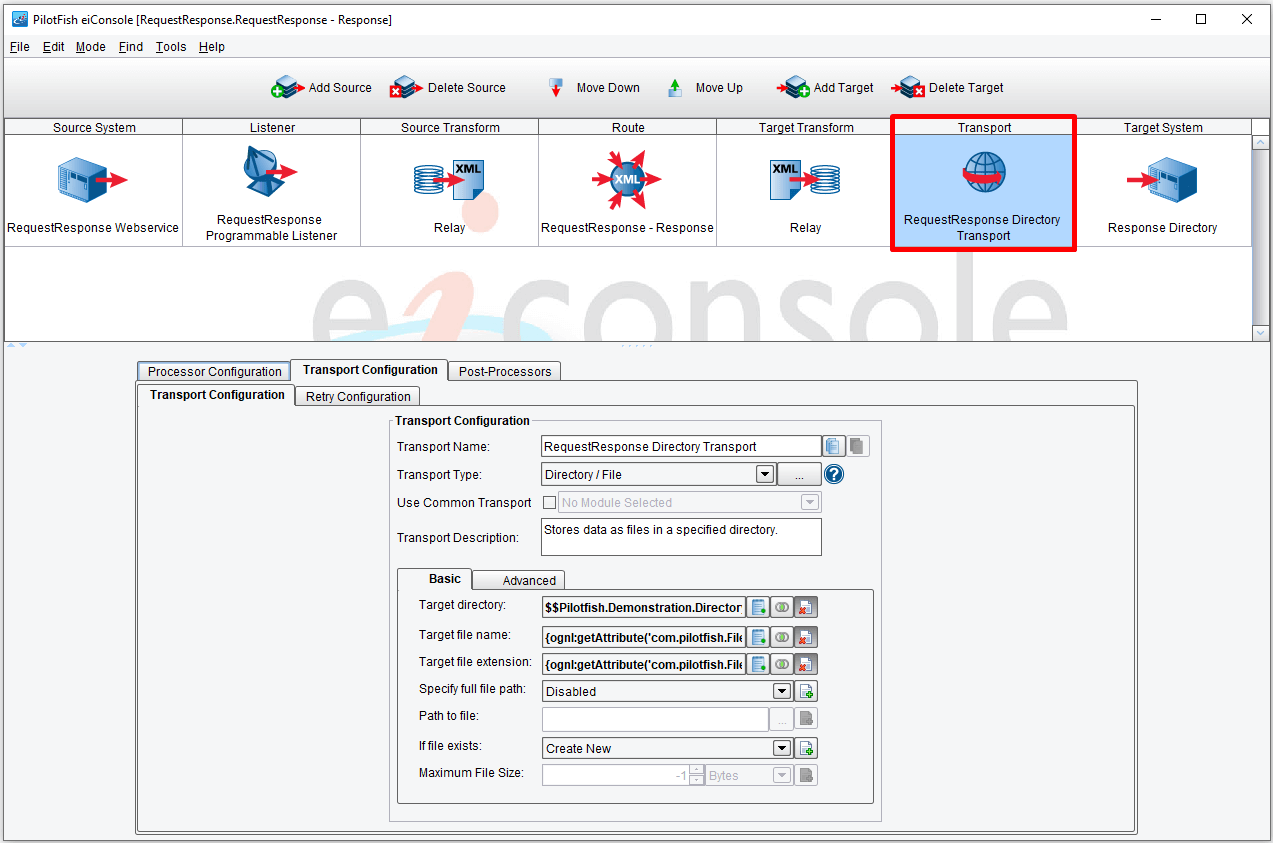Click the blue document icon beside Target file extension

tap(759, 664)
